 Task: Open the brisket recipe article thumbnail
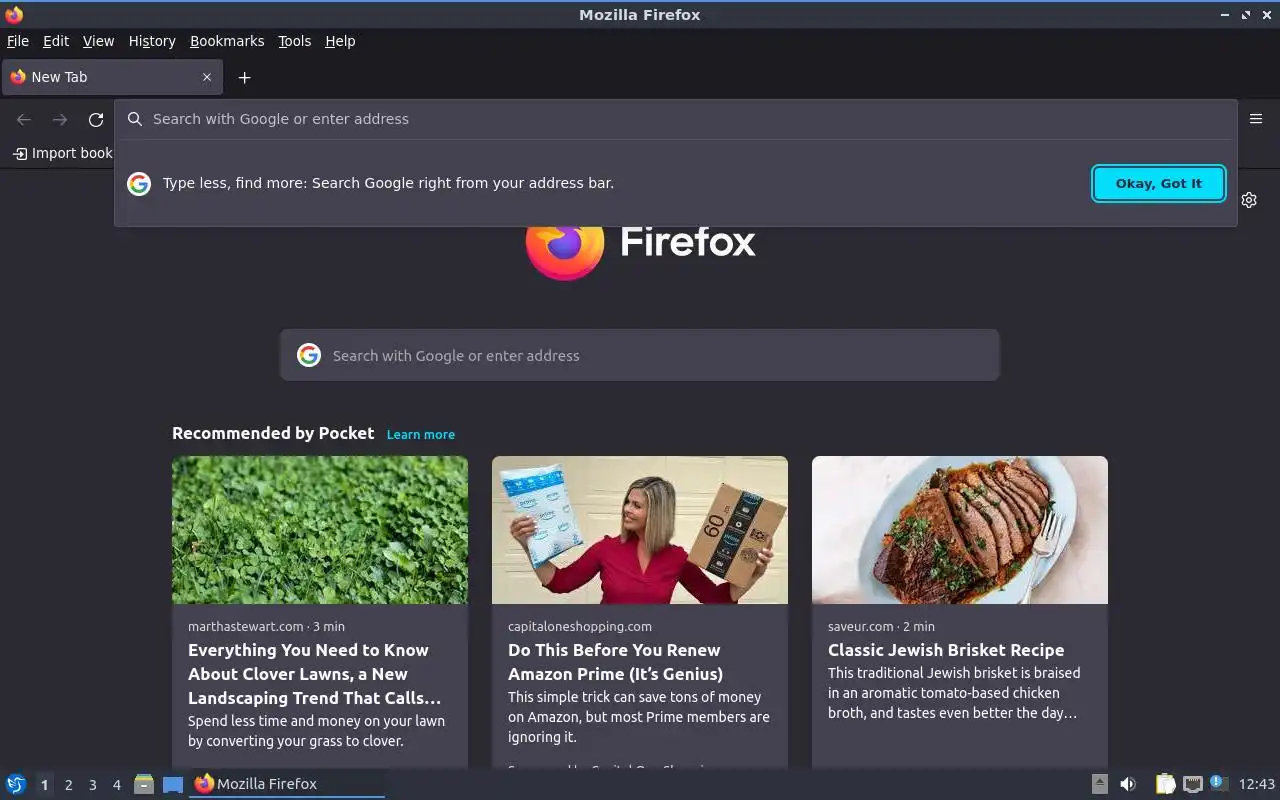(x=960, y=530)
